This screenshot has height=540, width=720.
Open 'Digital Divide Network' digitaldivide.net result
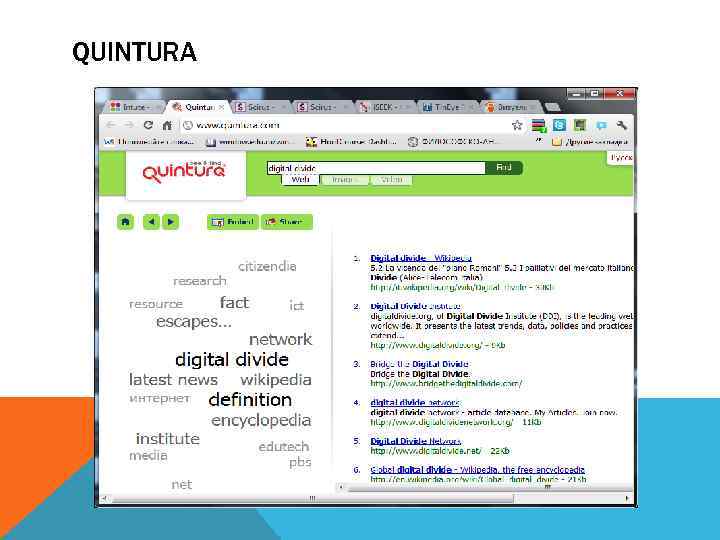click(416, 441)
